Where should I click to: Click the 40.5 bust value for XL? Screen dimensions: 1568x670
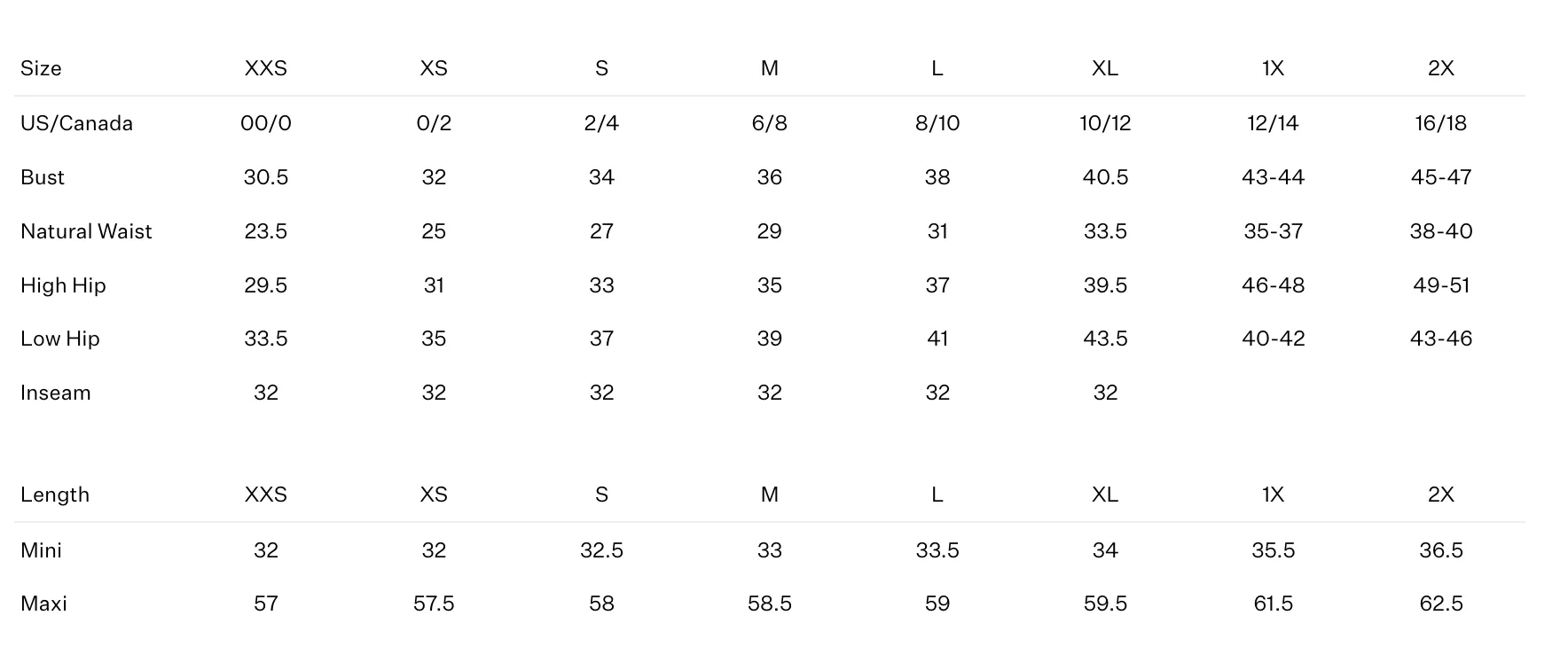point(1105,177)
